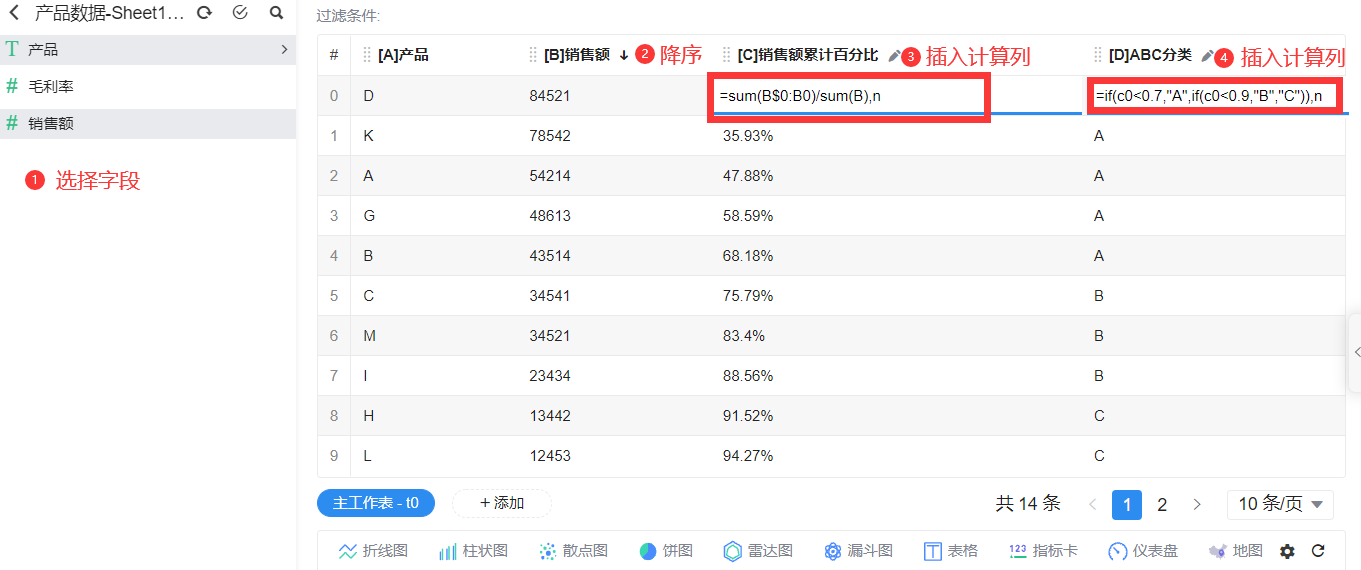Choose 柱状图 bar chart type
Screen dimensions: 1361x570
click(x=474, y=551)
